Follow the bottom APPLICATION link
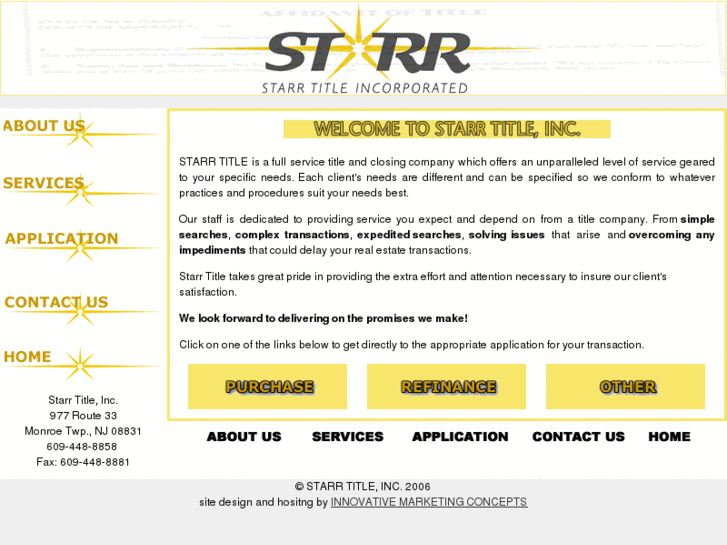This screenshot has height=545, width=727. coord(460,436)
